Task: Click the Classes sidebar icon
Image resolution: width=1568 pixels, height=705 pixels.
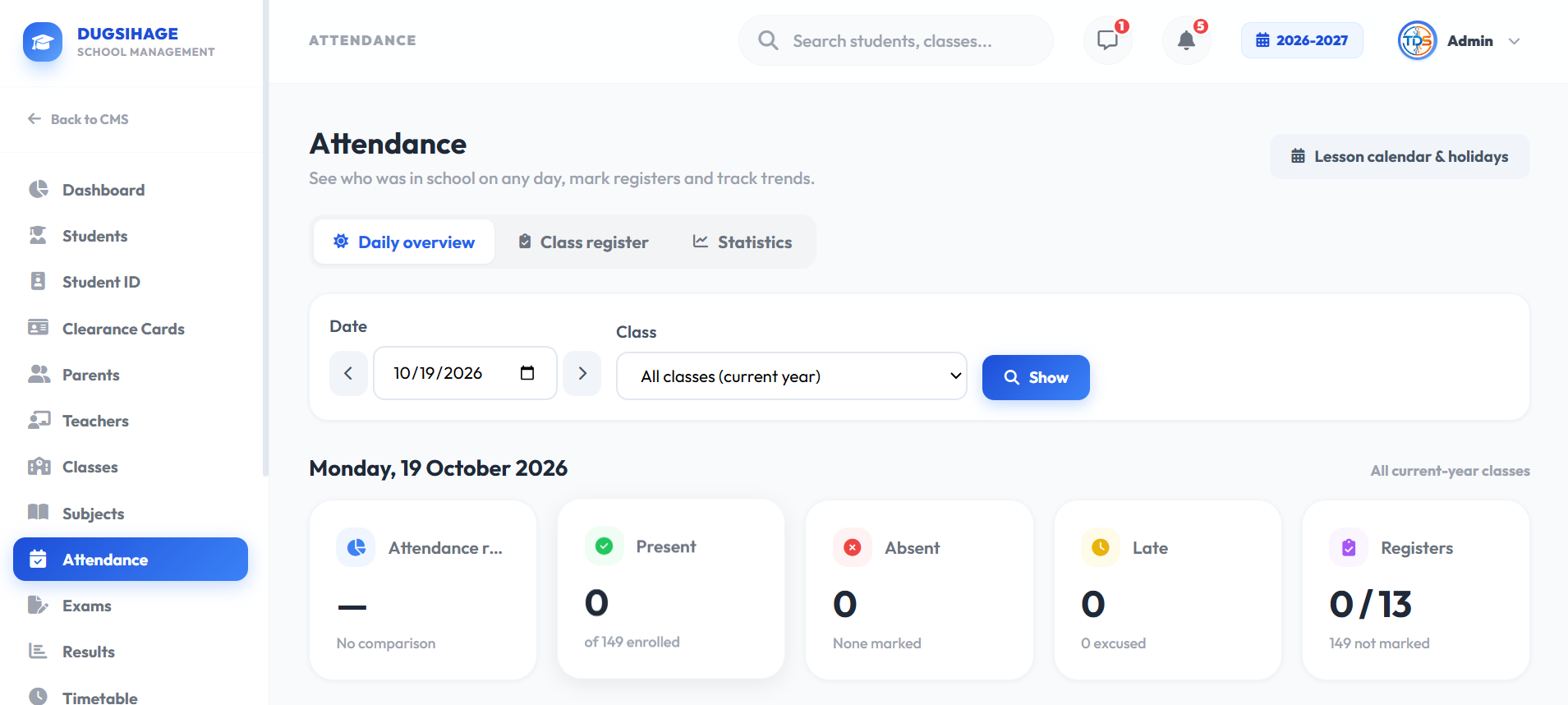Action: click(x=39, y=467)
